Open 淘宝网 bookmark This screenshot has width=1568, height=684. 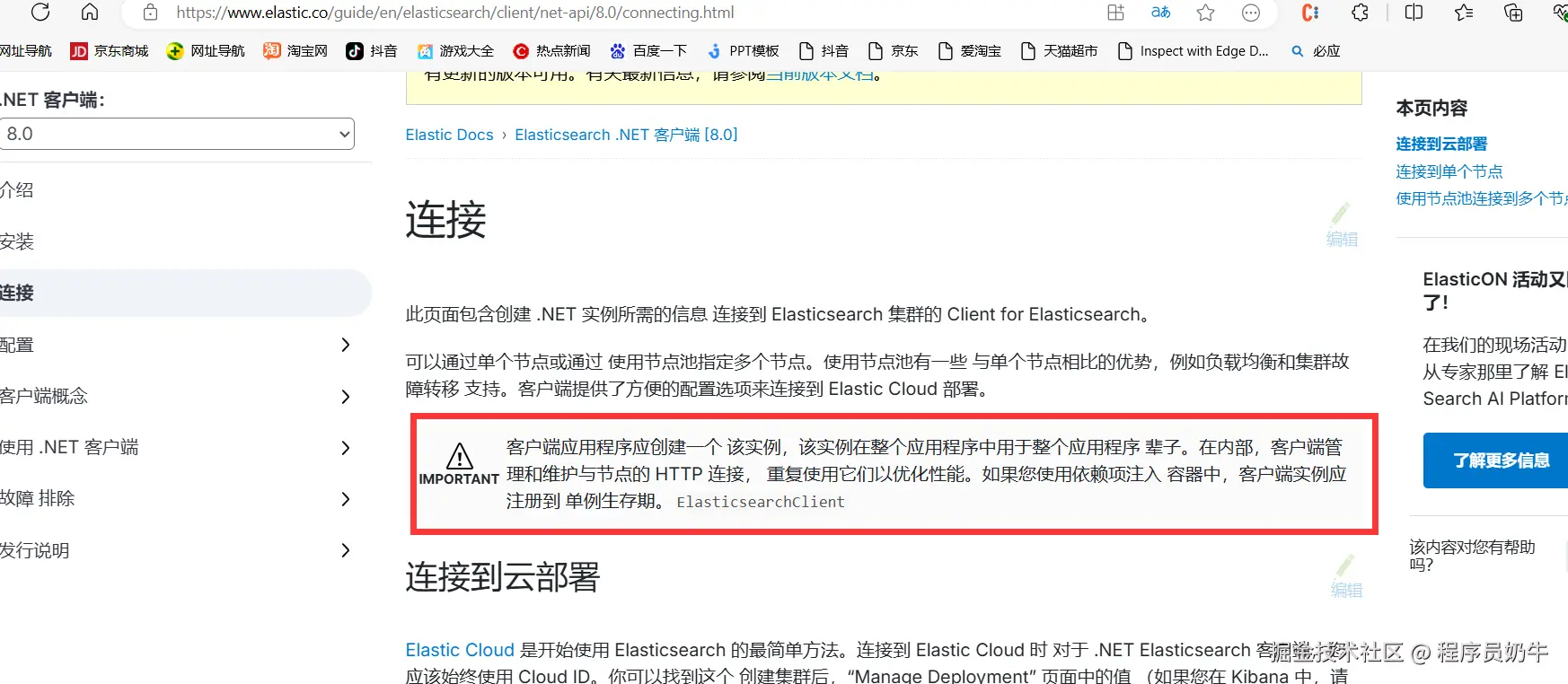(295, 51)
